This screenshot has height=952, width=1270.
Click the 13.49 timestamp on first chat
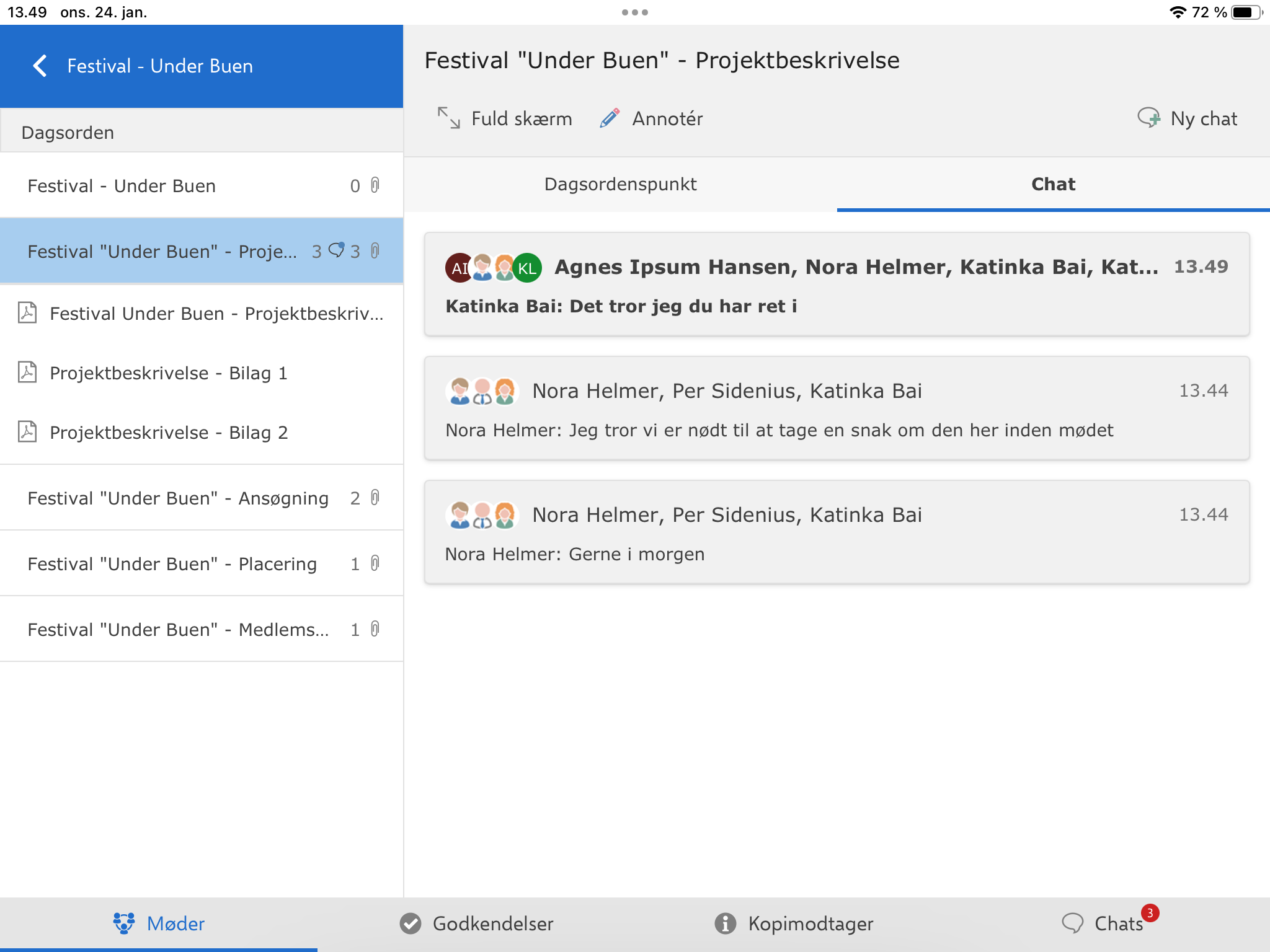1201,267
